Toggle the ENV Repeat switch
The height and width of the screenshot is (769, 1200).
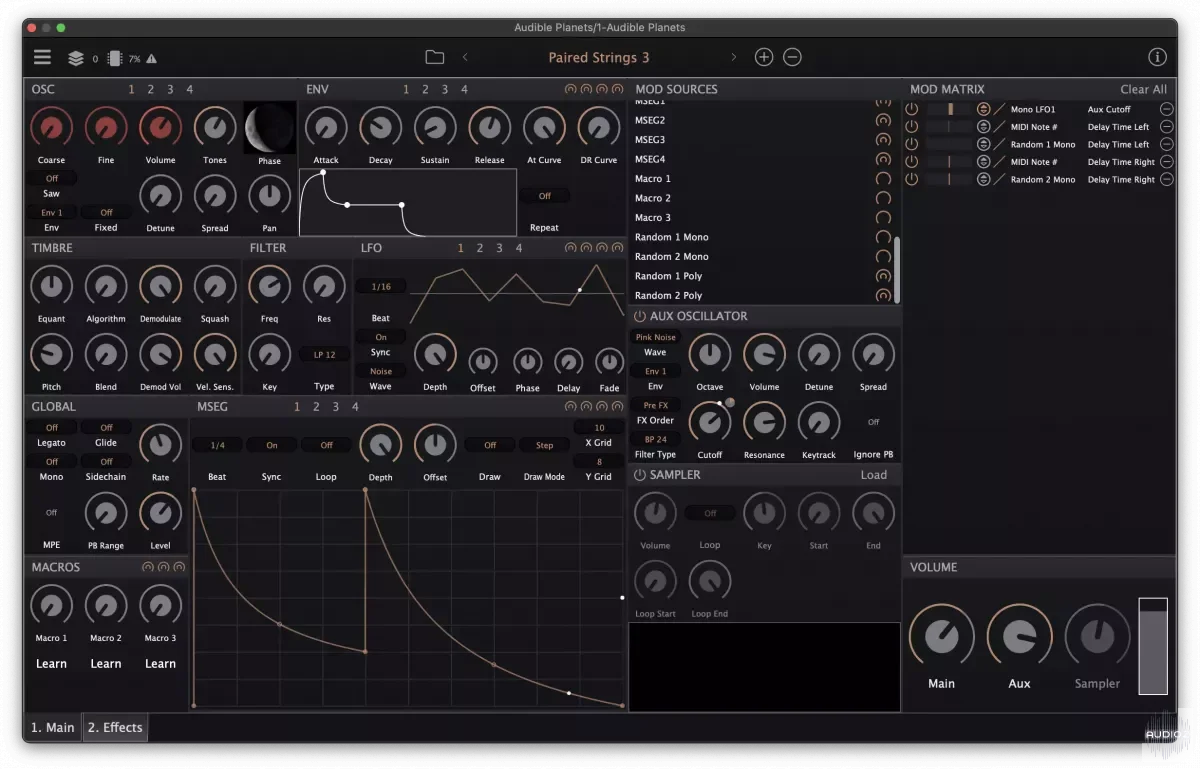pos(544,196)
